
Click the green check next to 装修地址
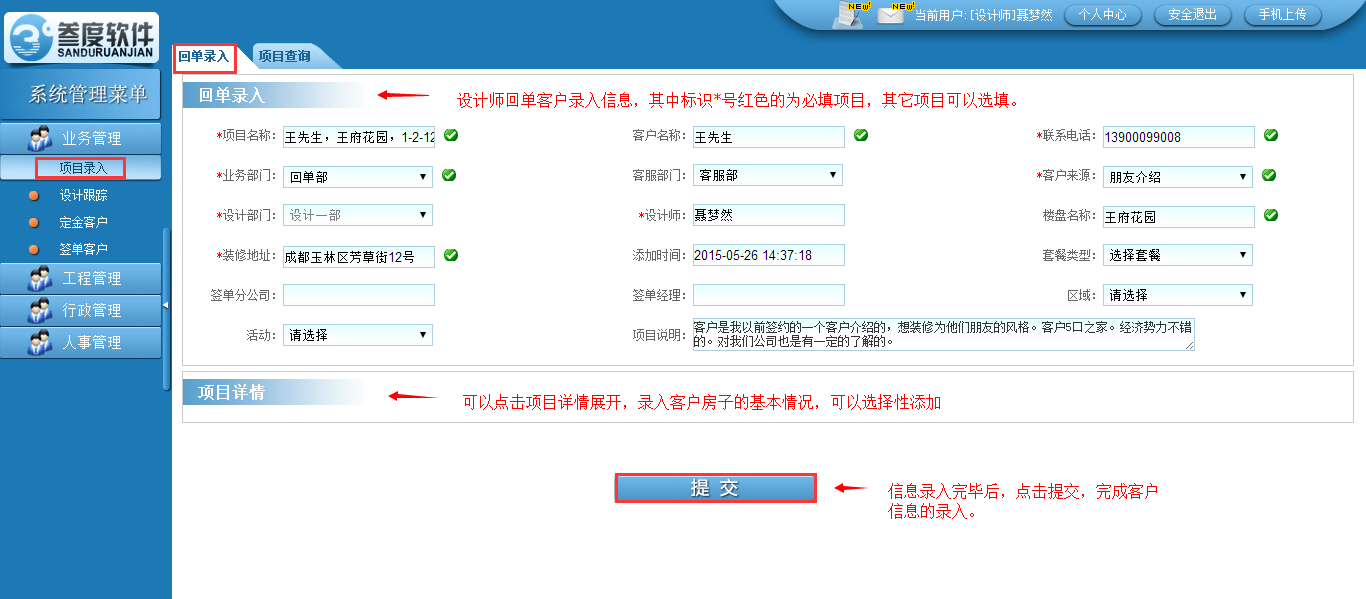pos(451,255)
